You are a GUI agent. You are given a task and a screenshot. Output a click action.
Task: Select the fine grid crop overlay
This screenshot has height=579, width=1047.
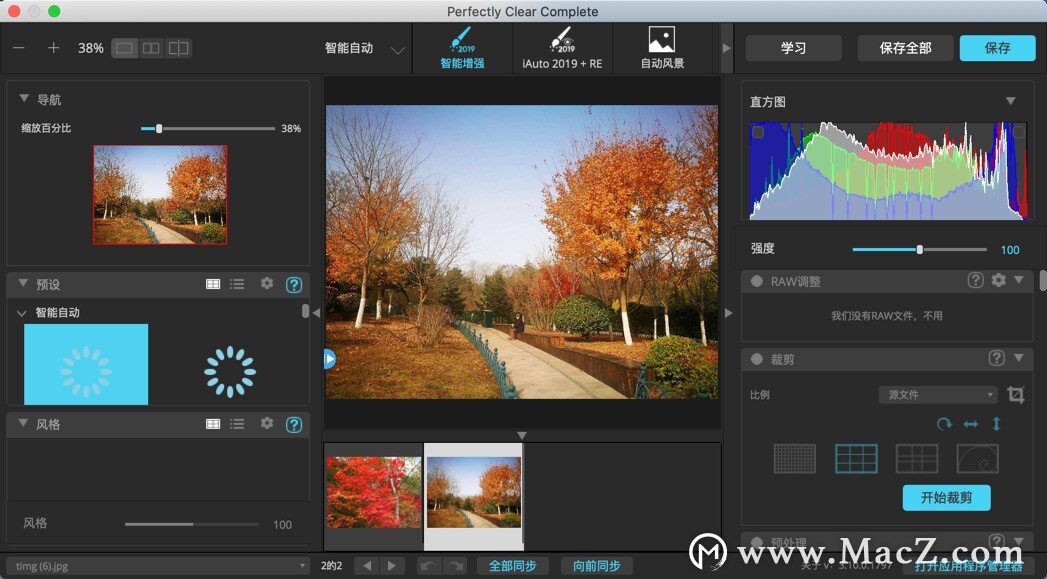coord(795,459)
